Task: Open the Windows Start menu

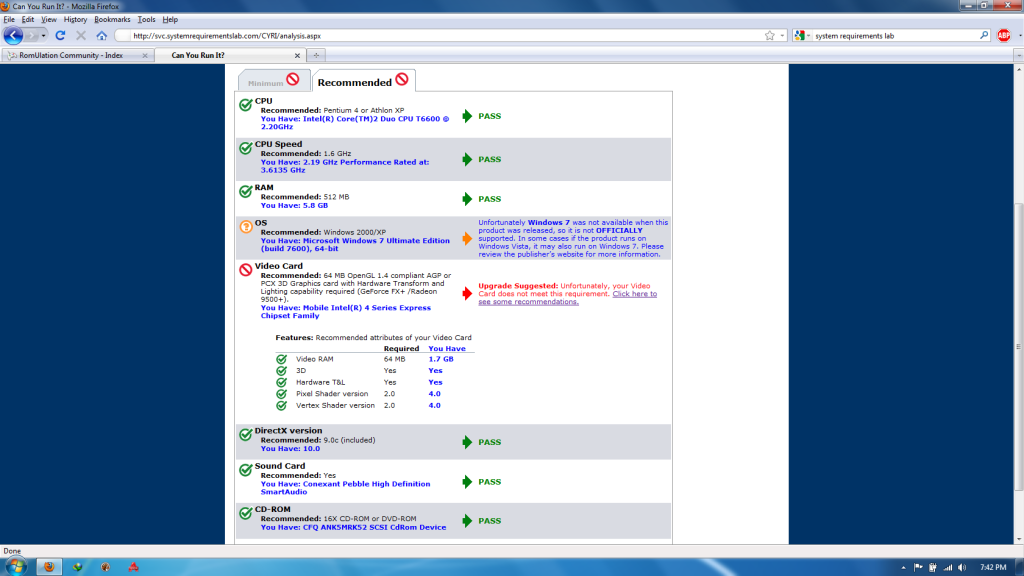Action: tap(16, 567)
